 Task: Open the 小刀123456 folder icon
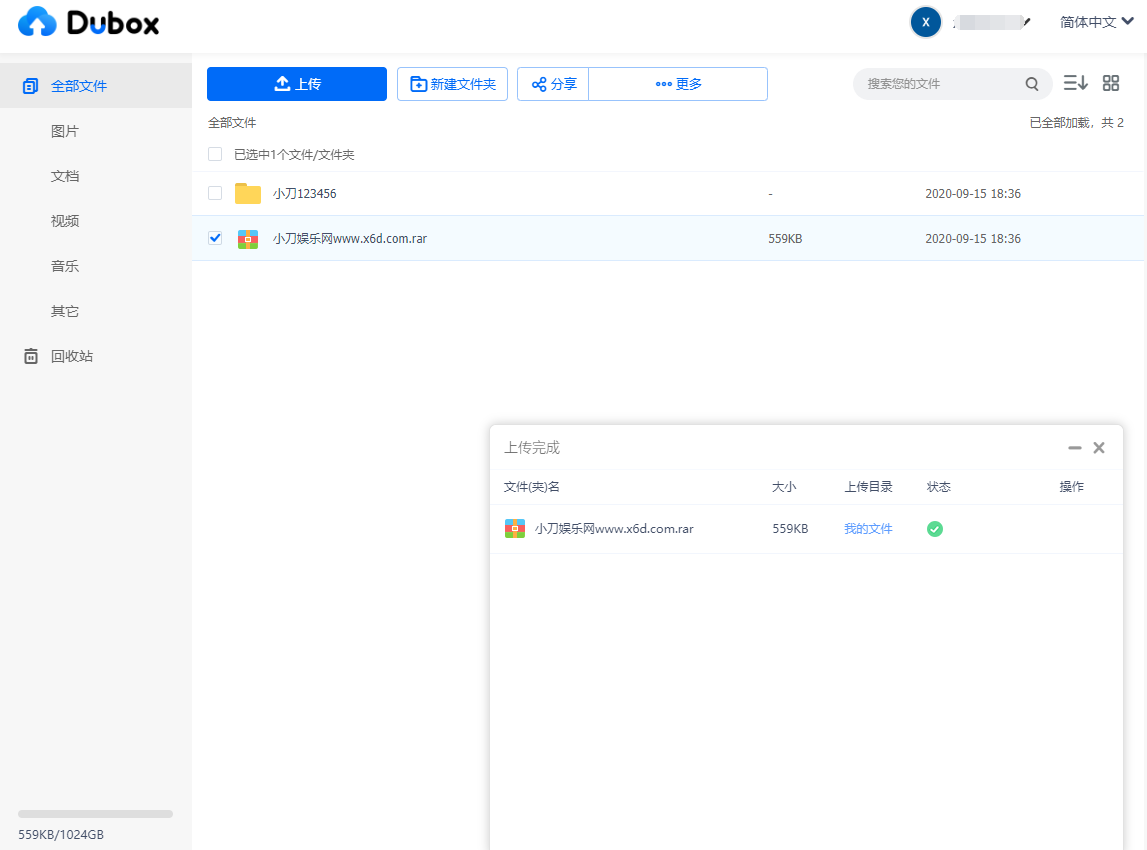[248, 193]
